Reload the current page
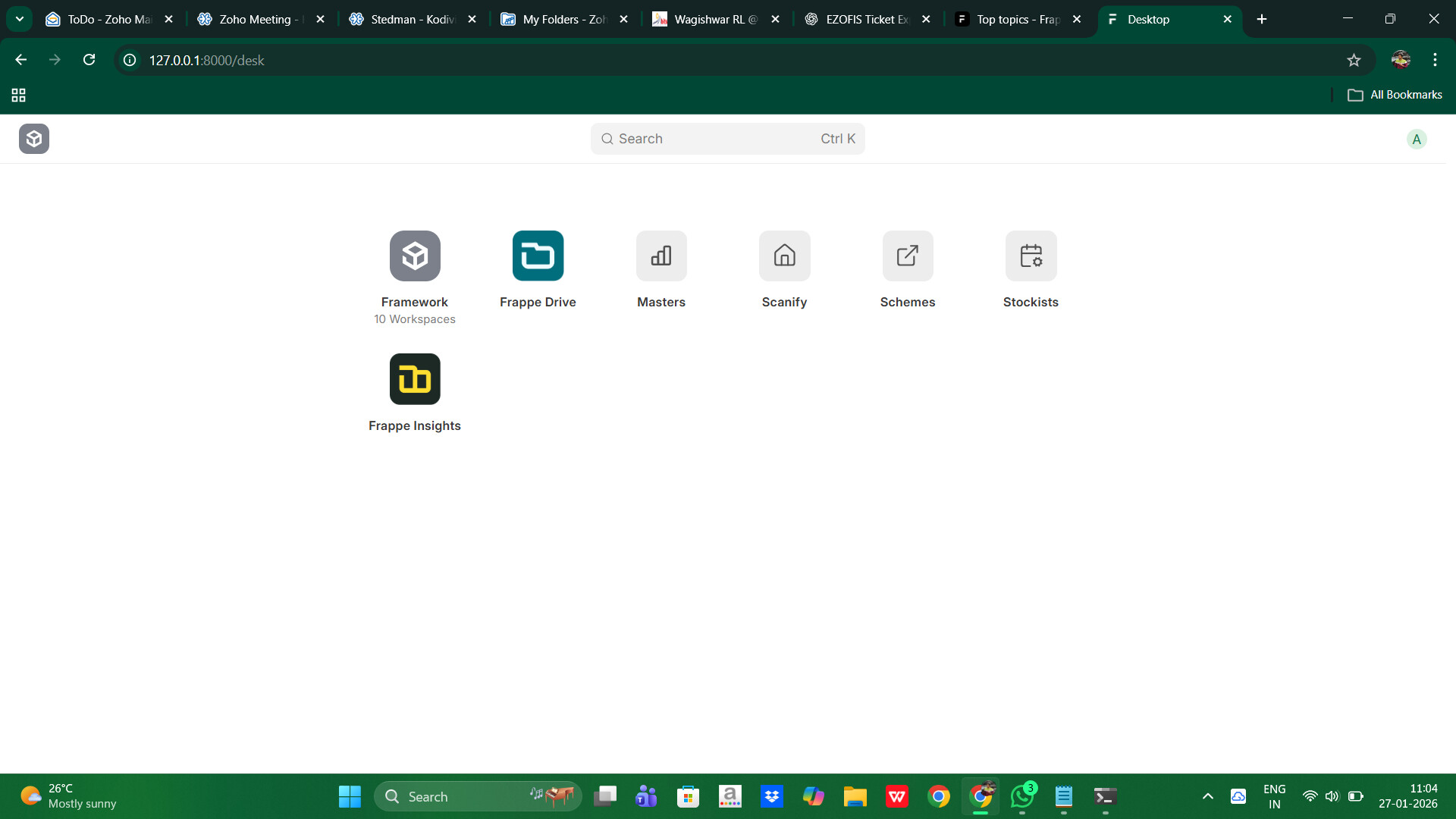The height and width of the screenshot is (819, 1456). pyautogui.click(x=89, y=60)
